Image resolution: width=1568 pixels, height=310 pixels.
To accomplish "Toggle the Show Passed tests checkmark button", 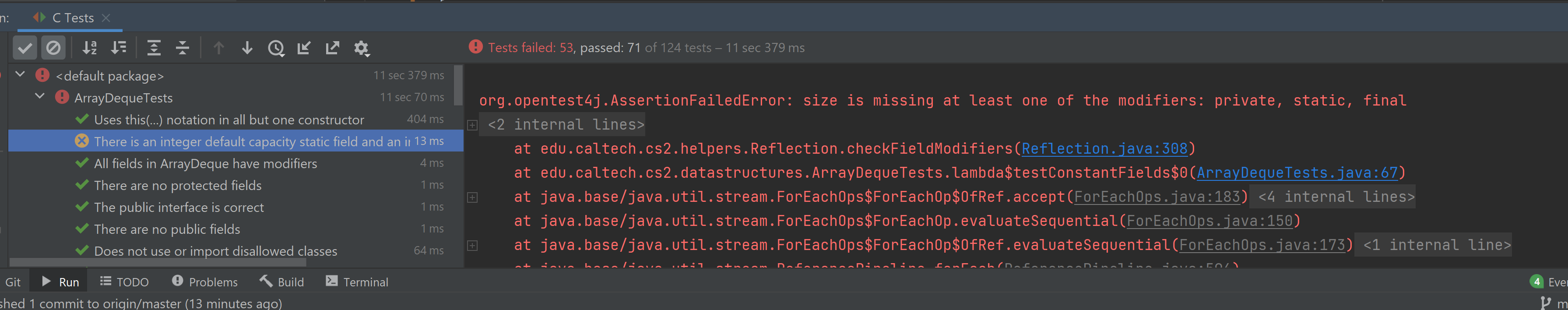I will [25, 48].
